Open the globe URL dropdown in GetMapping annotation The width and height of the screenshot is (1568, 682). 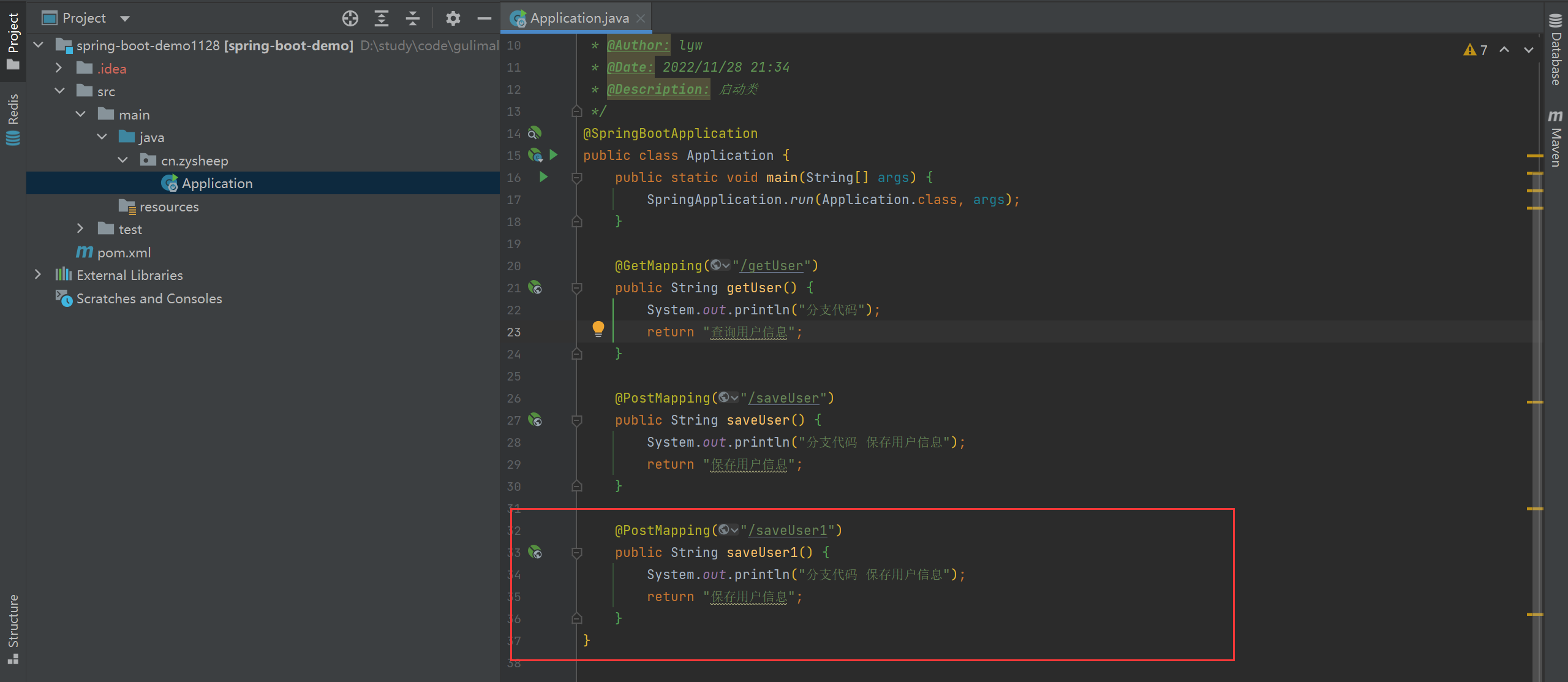720,265
